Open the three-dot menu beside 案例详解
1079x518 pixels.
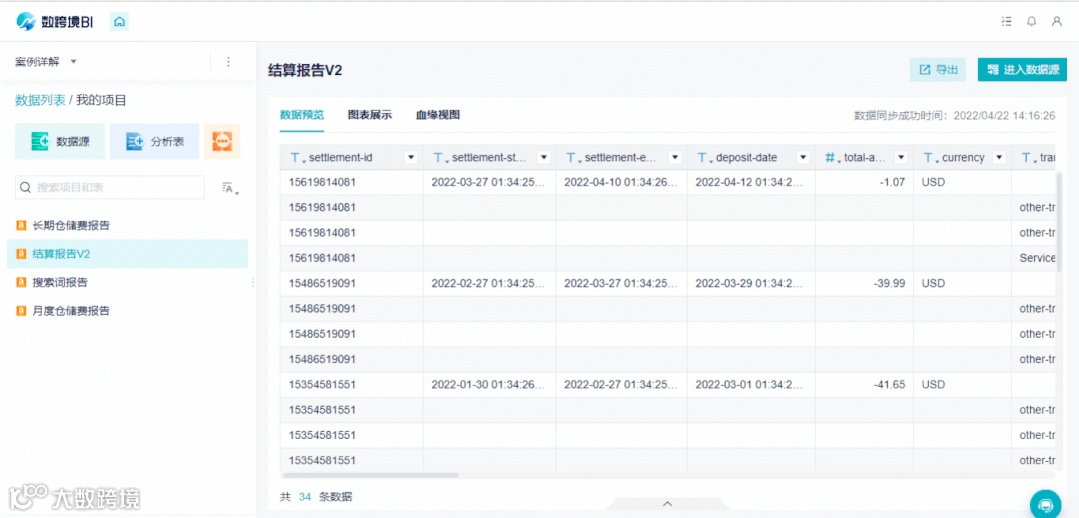(x=229, y=61)
